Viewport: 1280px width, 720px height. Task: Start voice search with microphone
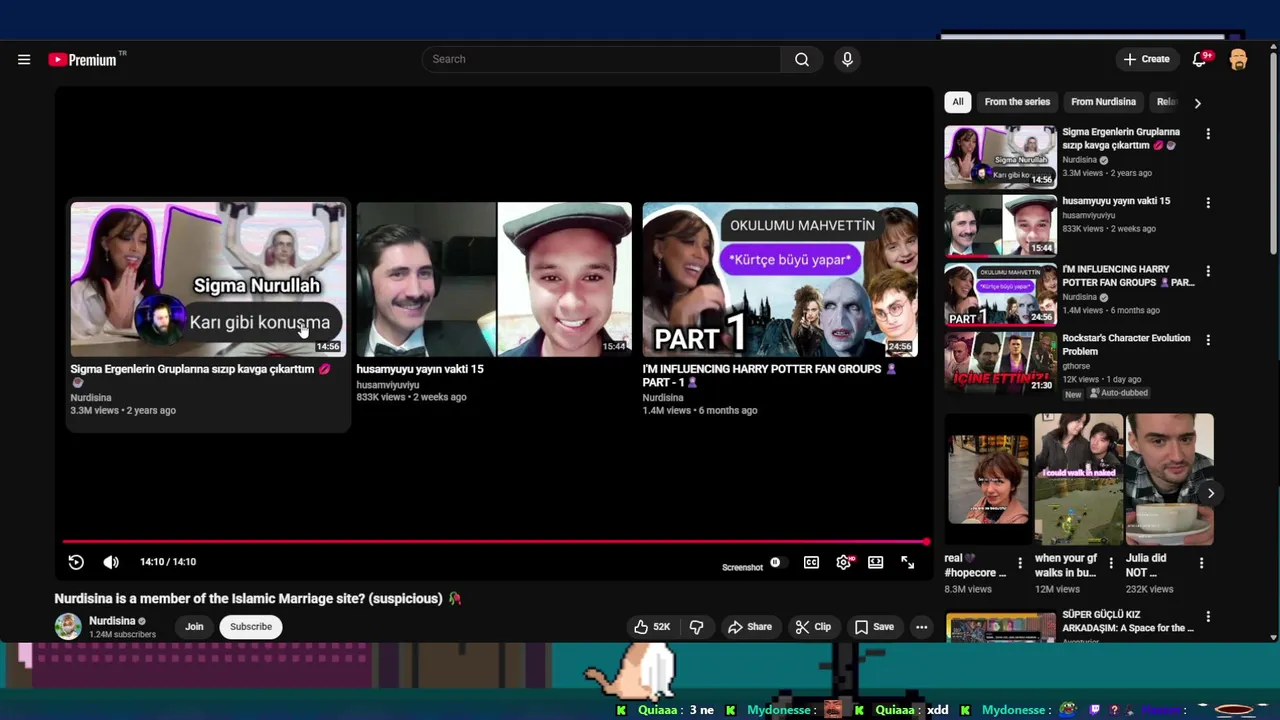pos(847,59)
